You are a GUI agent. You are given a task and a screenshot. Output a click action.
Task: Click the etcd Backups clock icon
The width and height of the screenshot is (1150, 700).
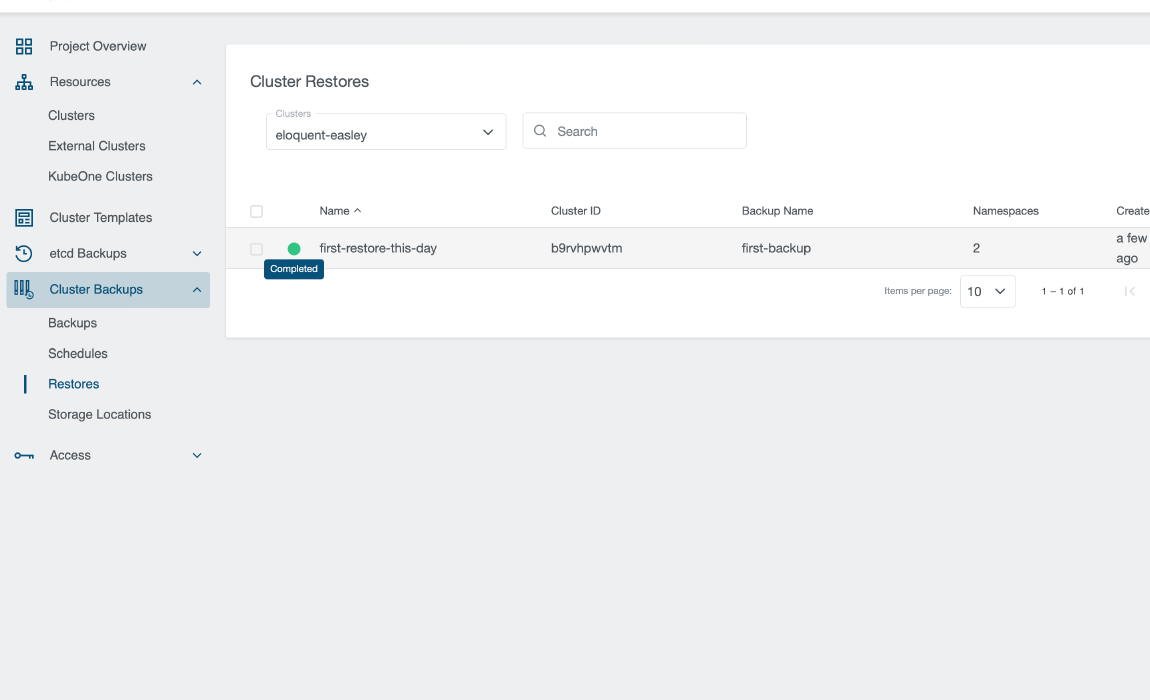pyautogui.click(x=23, y=253)
